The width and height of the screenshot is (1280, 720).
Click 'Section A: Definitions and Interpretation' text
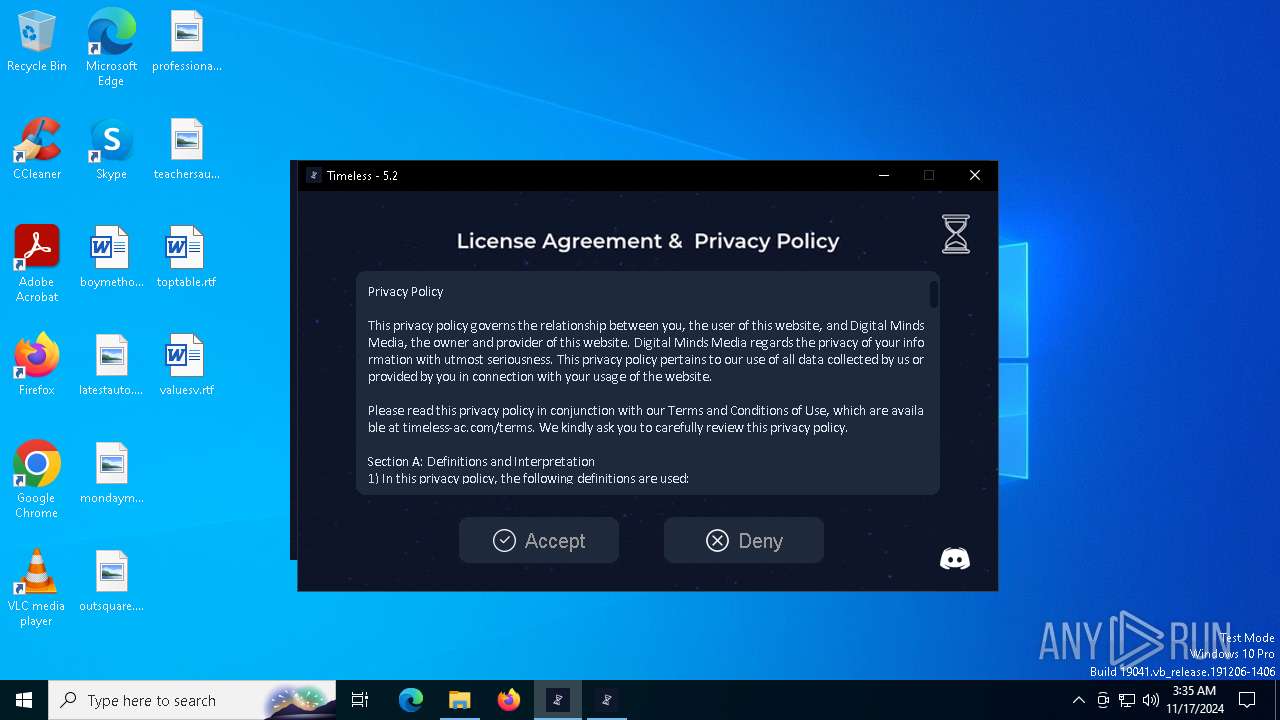point(481,461)
